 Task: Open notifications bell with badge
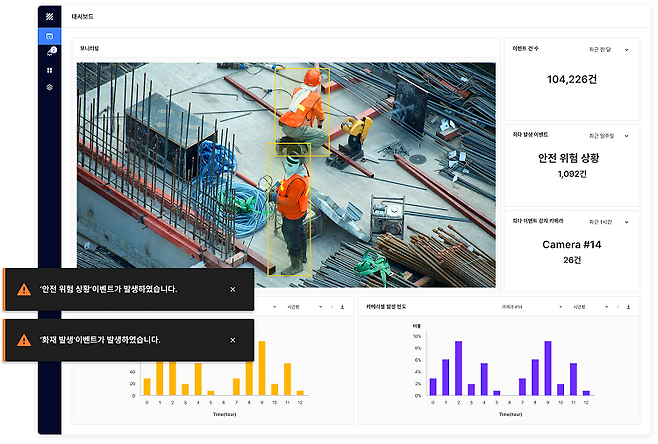(49, 53)
